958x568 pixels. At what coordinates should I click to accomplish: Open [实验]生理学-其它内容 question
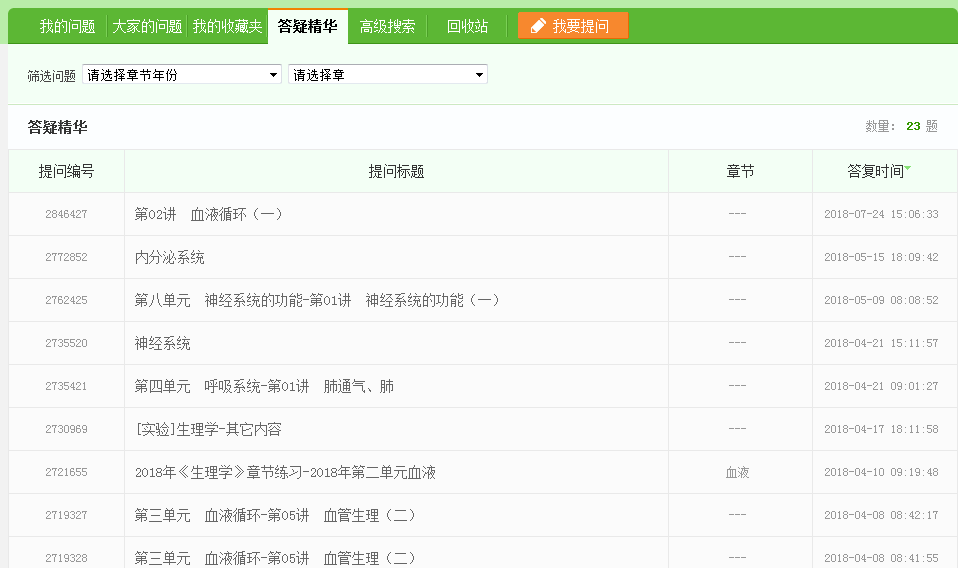(208, 430)
